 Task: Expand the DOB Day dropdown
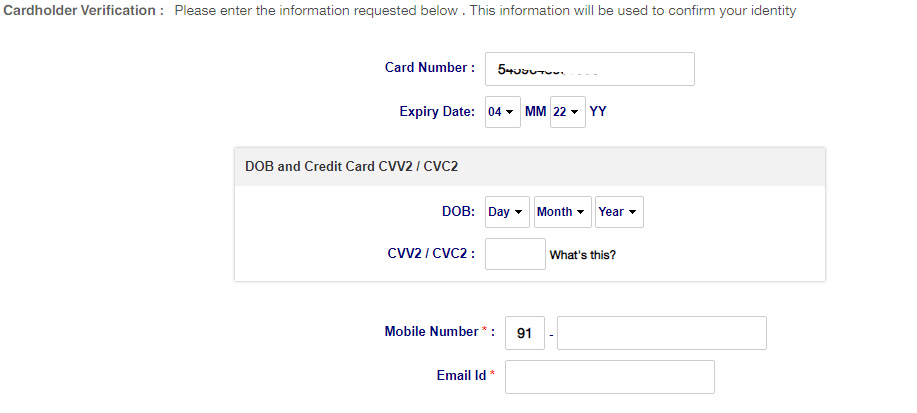(x=506, y=212)
